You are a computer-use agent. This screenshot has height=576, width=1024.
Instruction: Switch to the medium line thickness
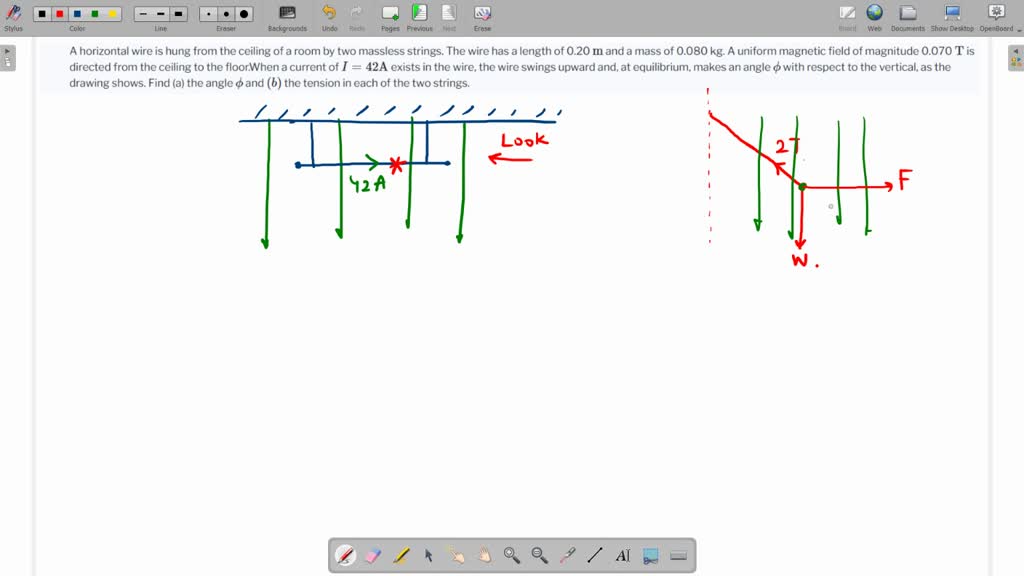point(160,13)
